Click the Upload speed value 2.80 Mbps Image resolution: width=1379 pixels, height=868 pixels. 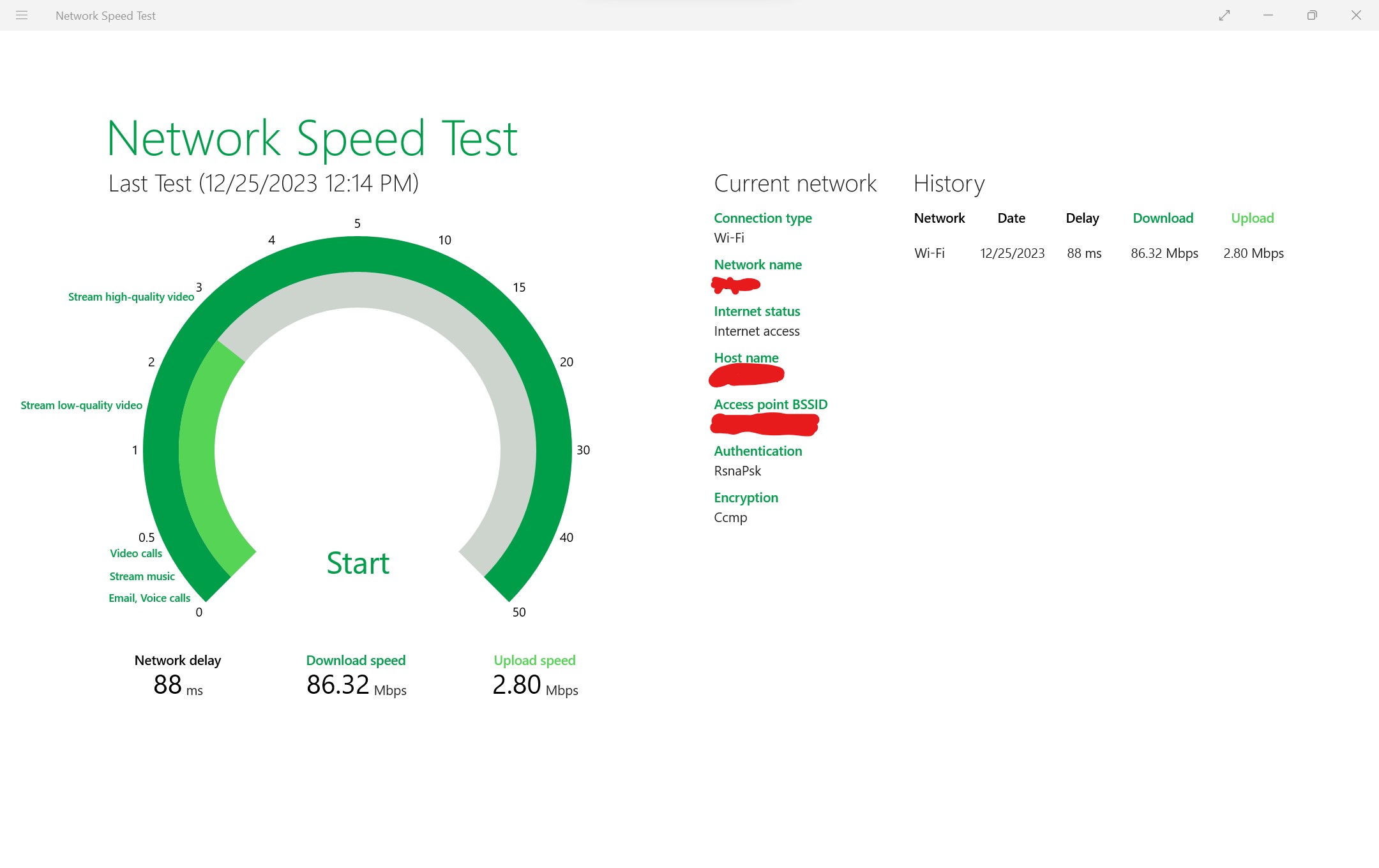pos(535,685)
